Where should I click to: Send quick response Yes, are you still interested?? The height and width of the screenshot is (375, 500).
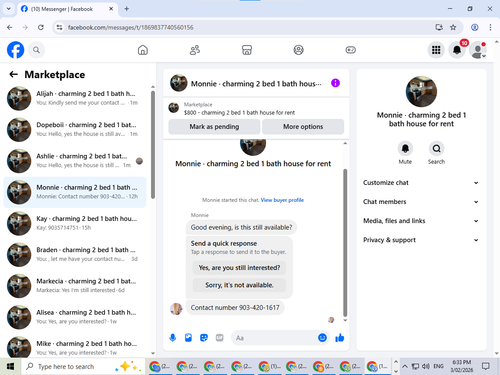239,268
